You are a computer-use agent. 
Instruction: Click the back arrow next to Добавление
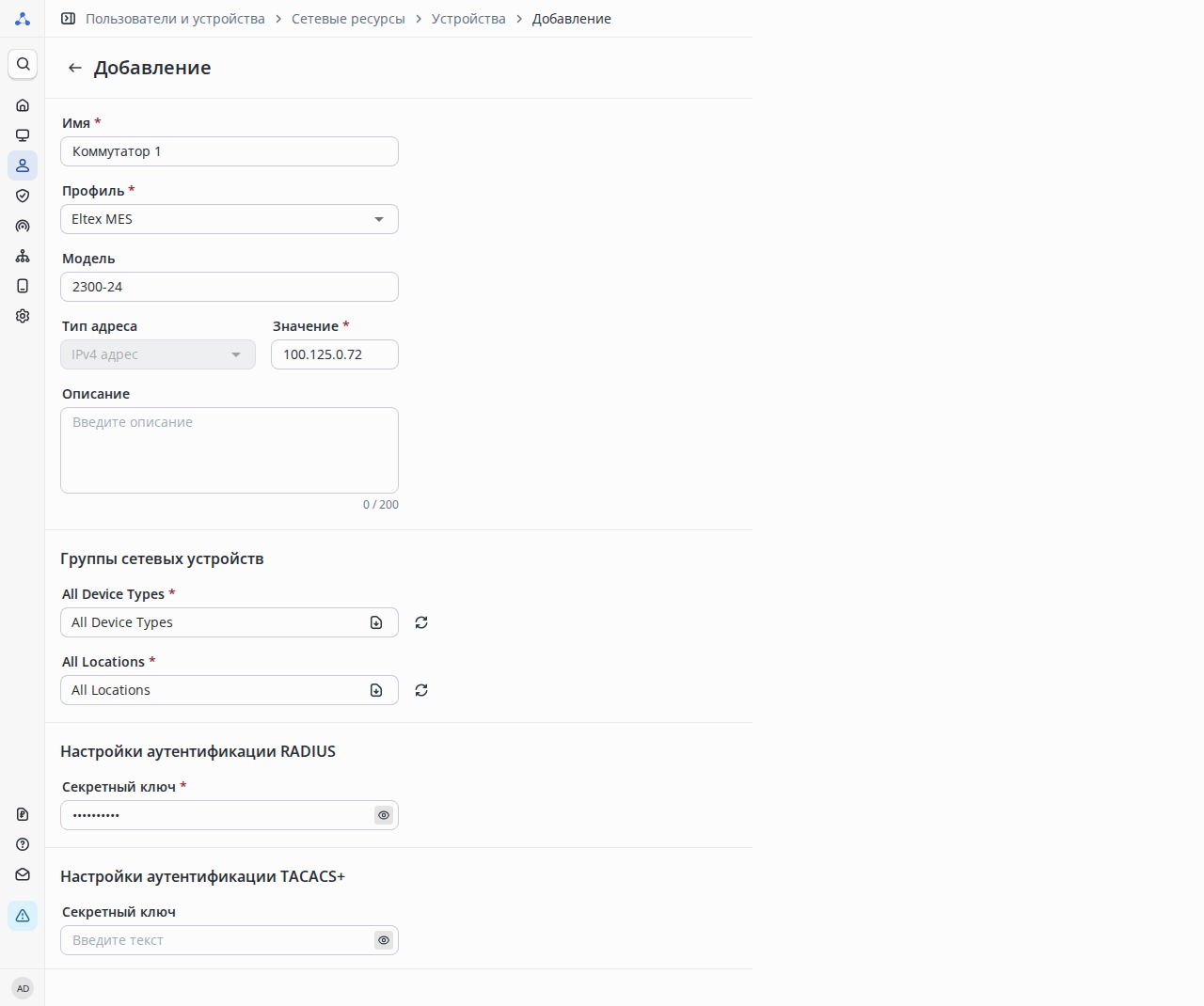point(75,68)
